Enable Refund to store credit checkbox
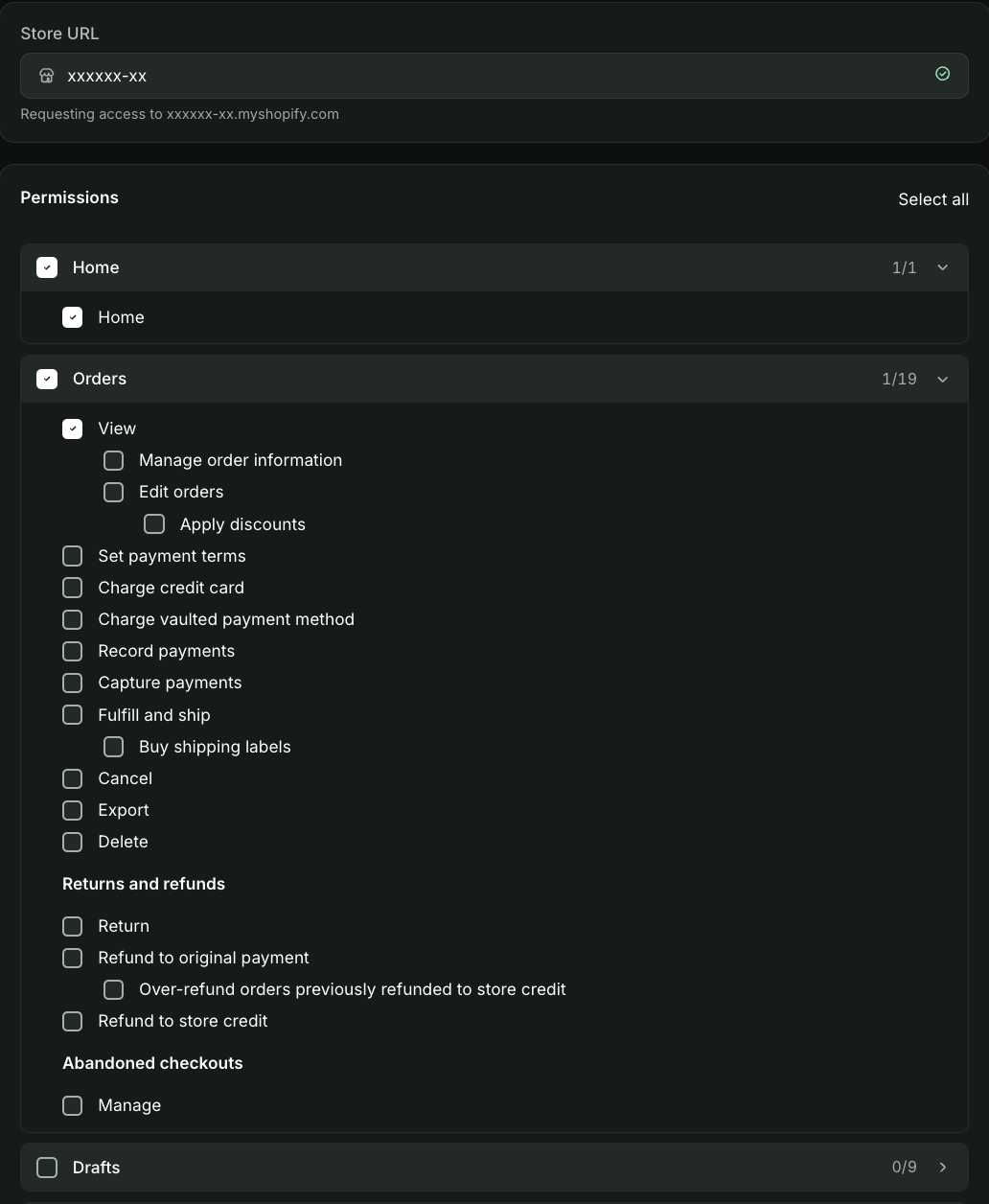Image resolution: width=989 pixels, height=1204 pixels. click(73, 1021)
